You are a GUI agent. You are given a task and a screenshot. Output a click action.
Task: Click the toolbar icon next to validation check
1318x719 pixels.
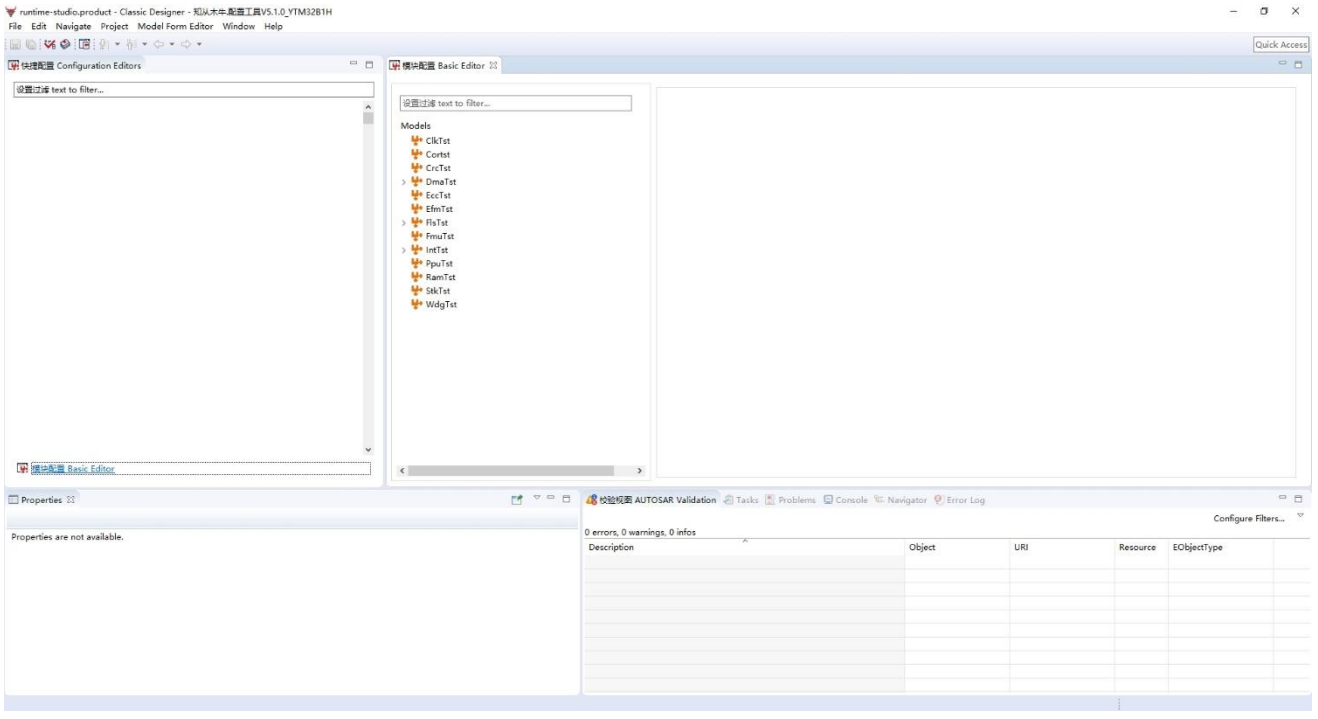65,45
